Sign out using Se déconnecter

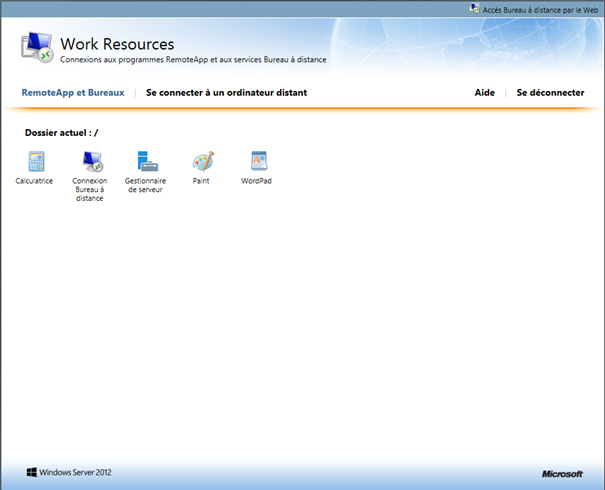pos(550,93)
